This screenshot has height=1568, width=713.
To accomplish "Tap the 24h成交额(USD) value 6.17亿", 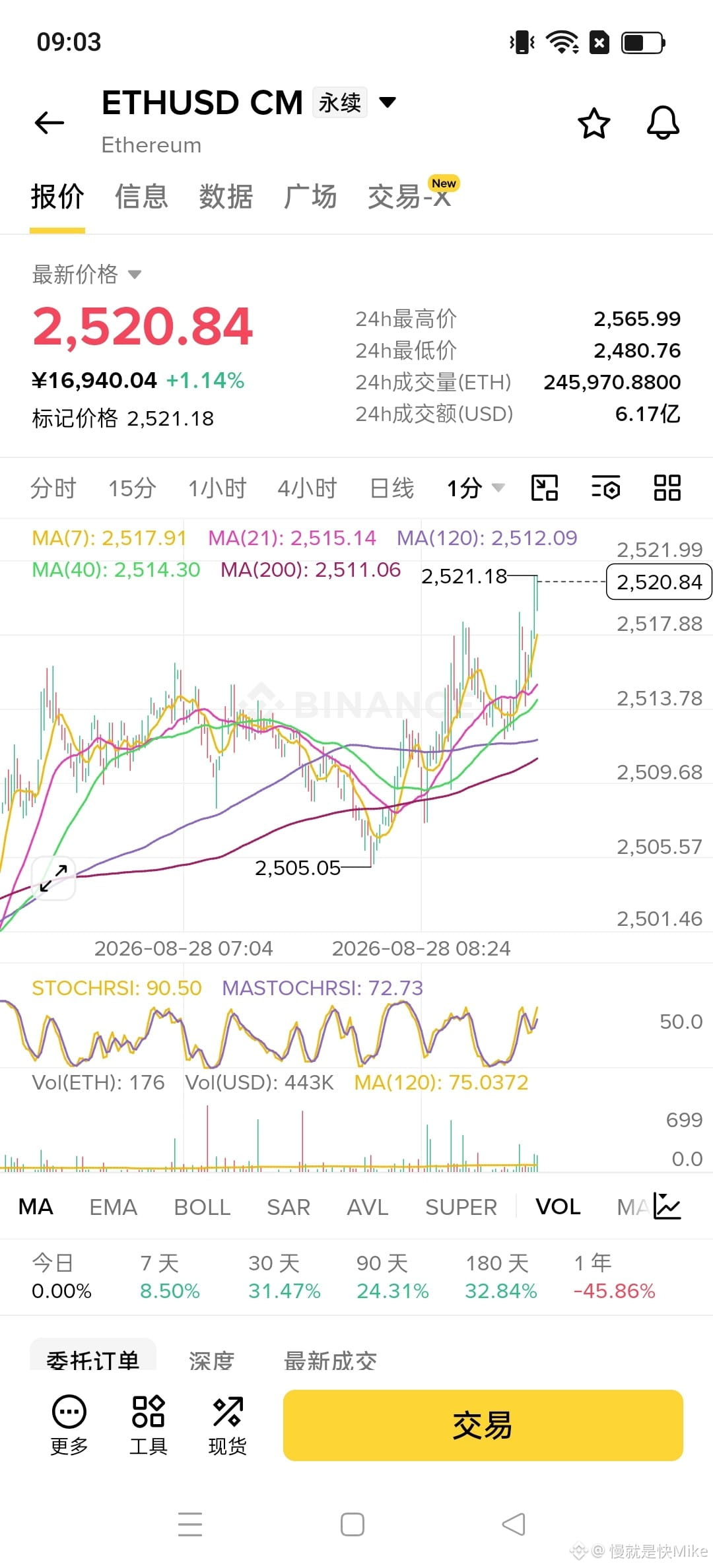I will click(648, 414).
